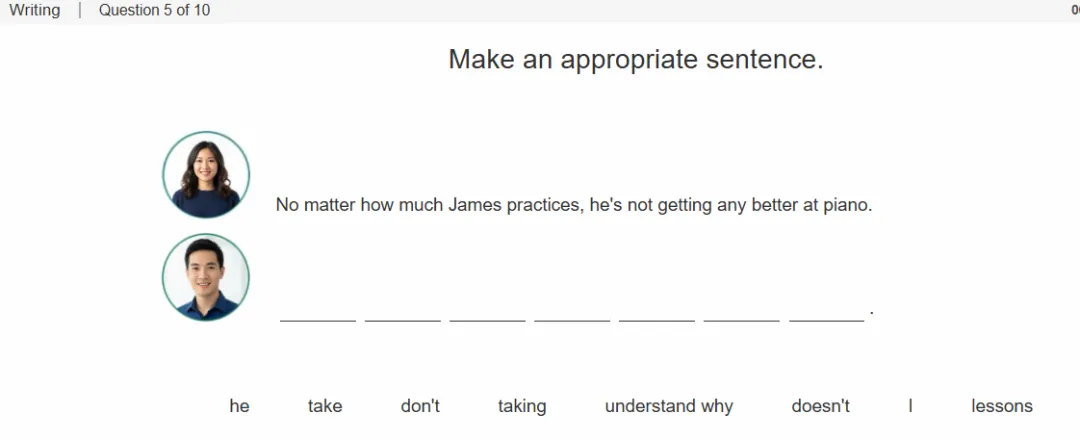1080x440 pixels.
Task: Click the last blank before the period
Action: point(827,312)
